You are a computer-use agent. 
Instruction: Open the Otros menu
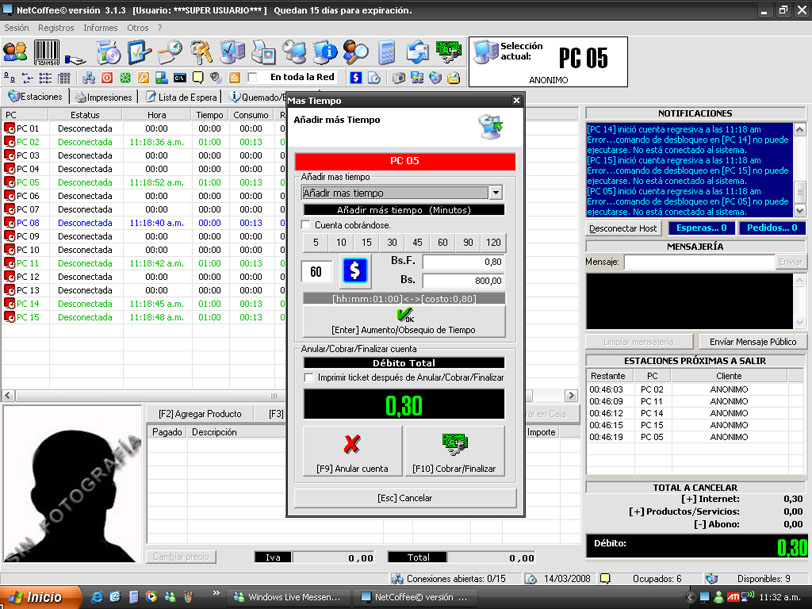(x=138, y=28)
